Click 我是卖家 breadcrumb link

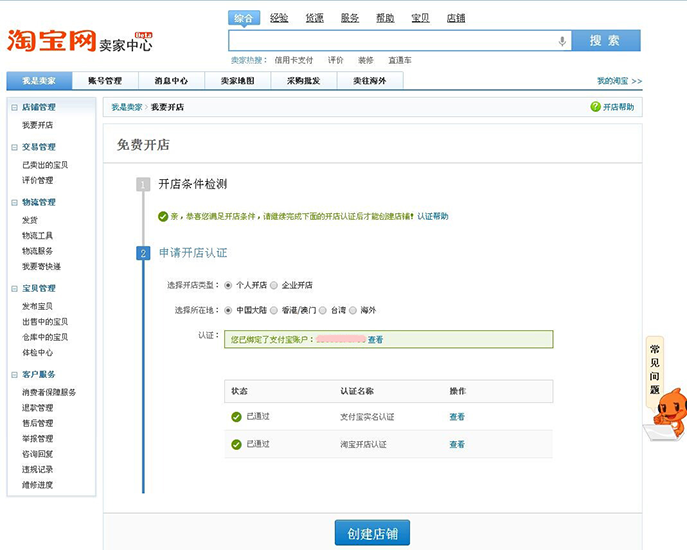coord(127,107)
